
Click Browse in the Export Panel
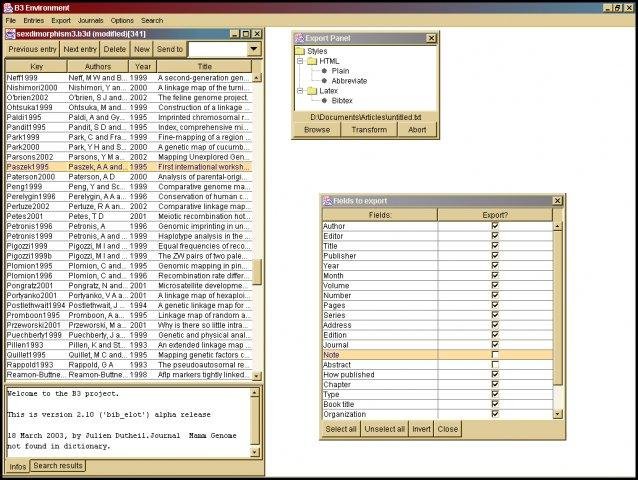pos(317,130)
